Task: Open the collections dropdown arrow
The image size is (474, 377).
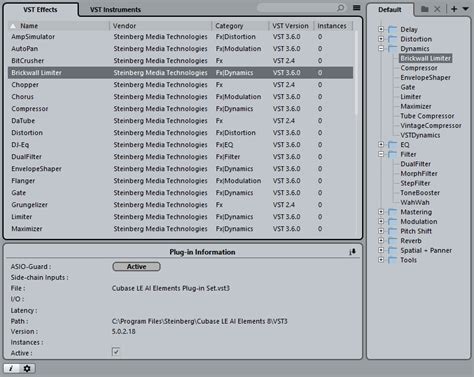Action: coord(465,9)
